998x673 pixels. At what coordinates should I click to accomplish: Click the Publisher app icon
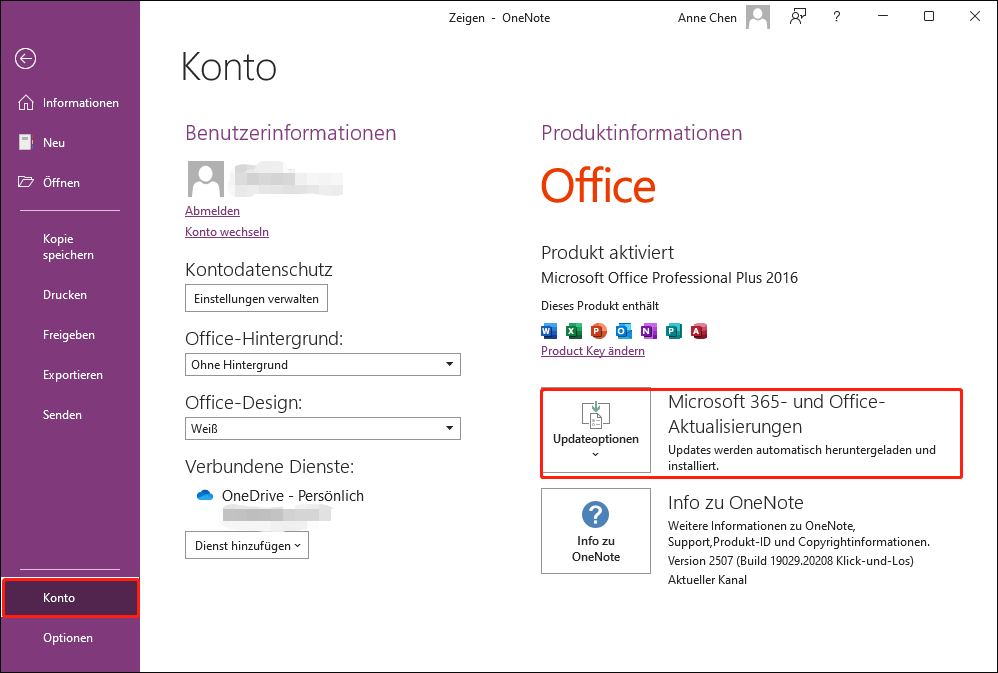coord(673,331)
